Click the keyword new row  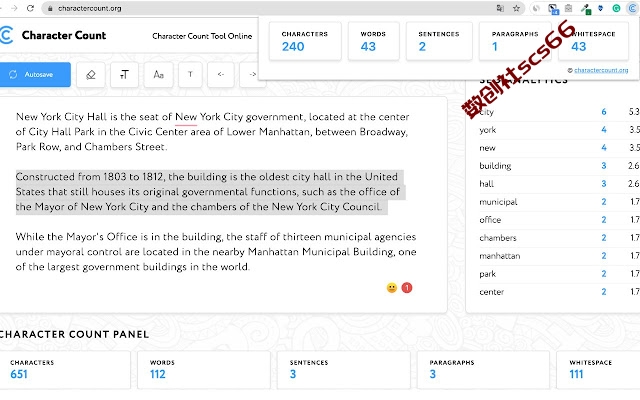559,148
